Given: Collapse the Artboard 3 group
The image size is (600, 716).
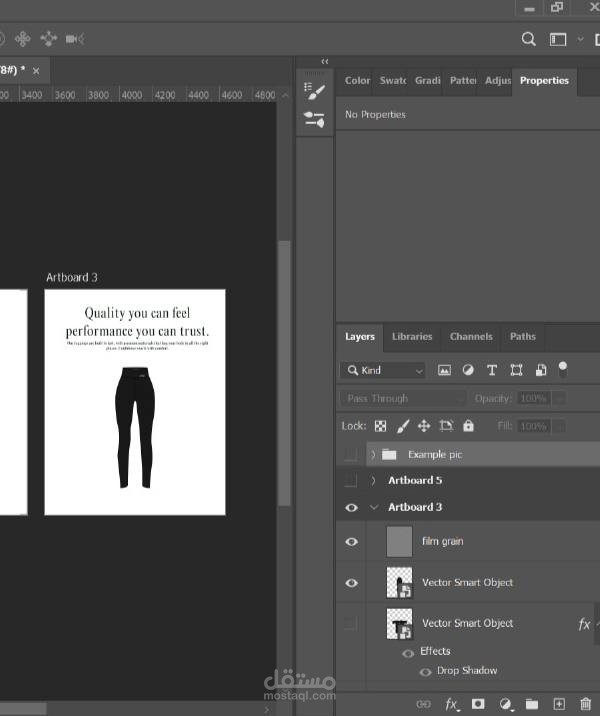Looking at the screenshot, I should coord(374,508).
